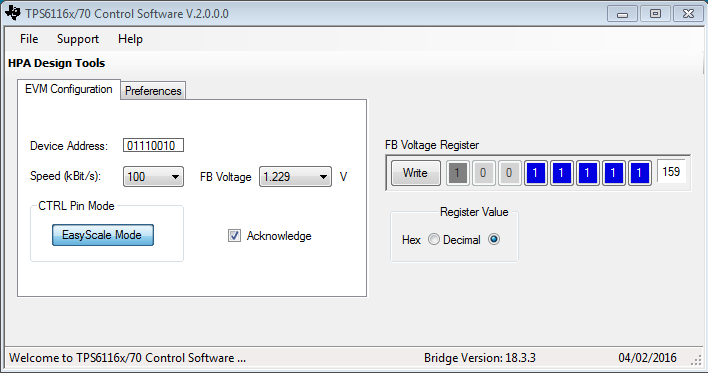This screenshot has height=373, width=708.
Task: Click the EasyScale Mode button
Action: click(102, 235)
